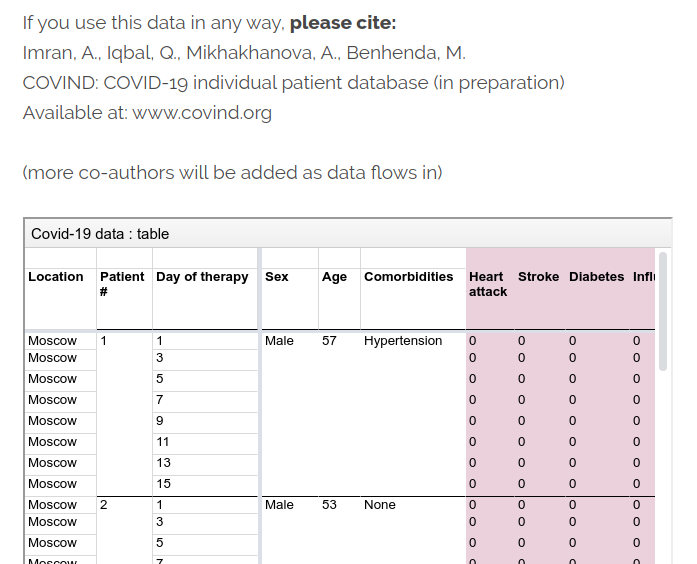Select the patient number 2 cell
The width and height of the screenshot is (697, 564).
point(103,505)
